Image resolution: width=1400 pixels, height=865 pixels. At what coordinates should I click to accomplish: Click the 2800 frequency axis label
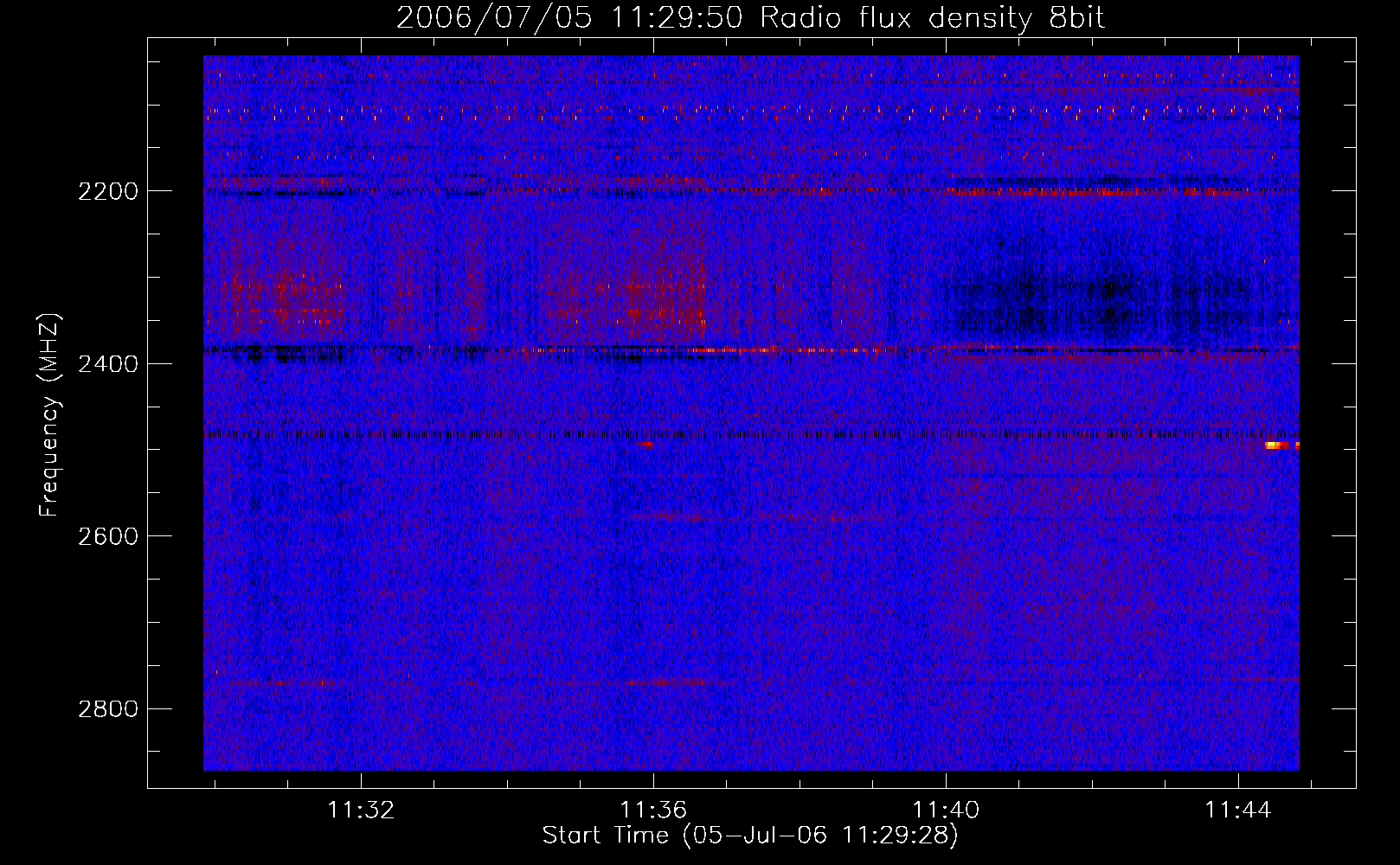click(x=108, y=709)
